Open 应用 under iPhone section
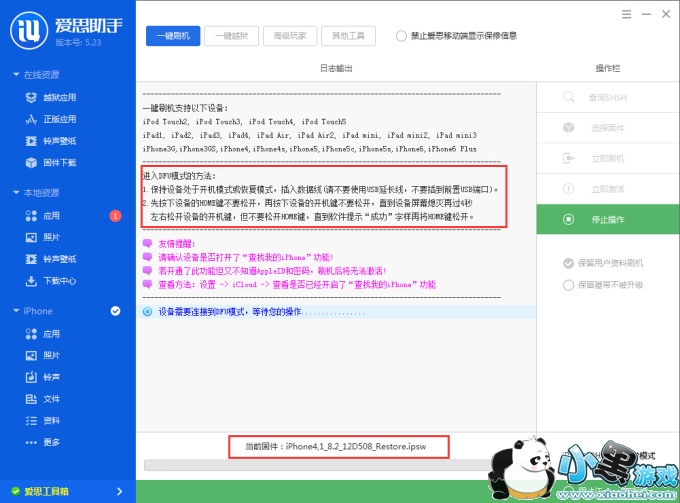Viewport: 680px width, 503px height. tap(42, 334)
